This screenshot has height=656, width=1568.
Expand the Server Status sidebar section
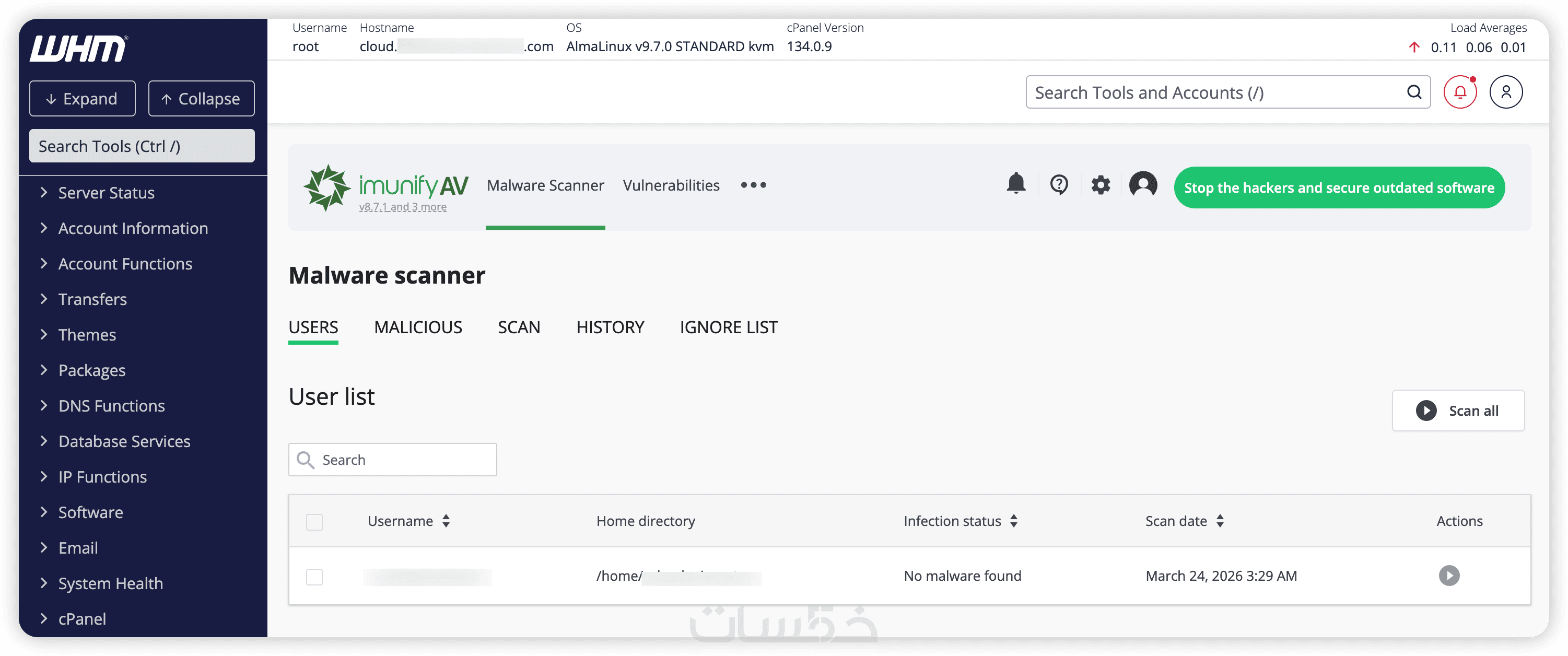click(106, 193)
